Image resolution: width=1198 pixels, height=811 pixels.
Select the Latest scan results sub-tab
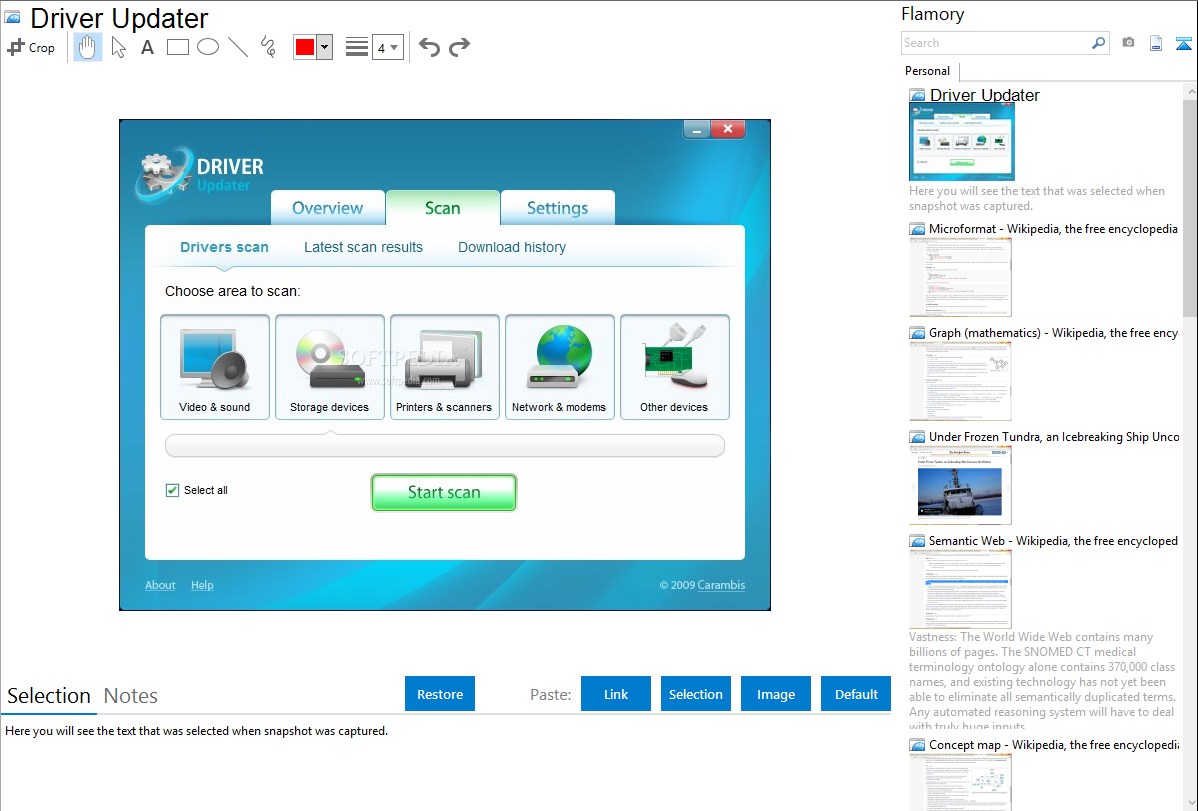(363, 247)
